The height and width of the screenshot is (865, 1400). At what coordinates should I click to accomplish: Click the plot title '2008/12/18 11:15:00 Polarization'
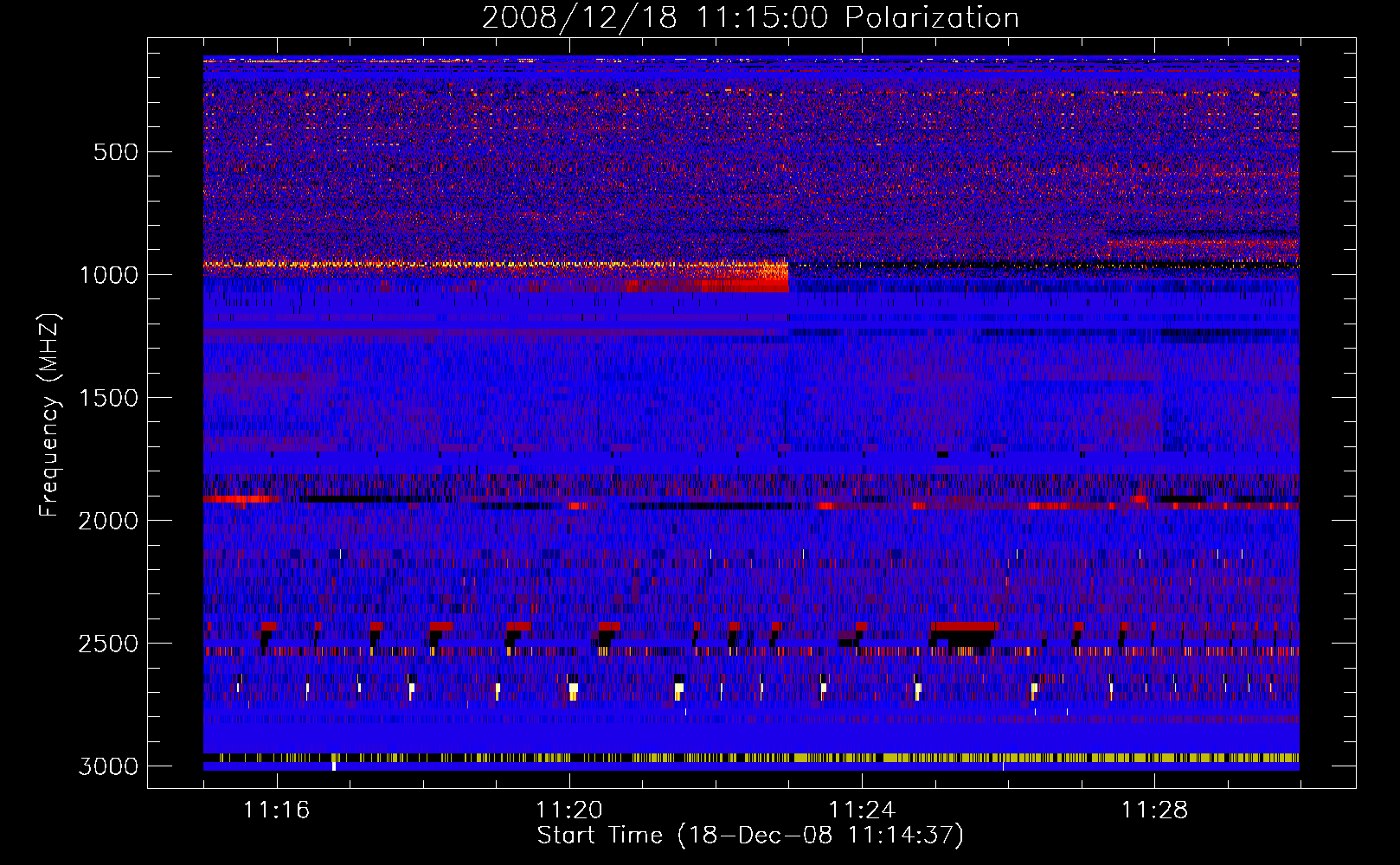coord(750,17)
